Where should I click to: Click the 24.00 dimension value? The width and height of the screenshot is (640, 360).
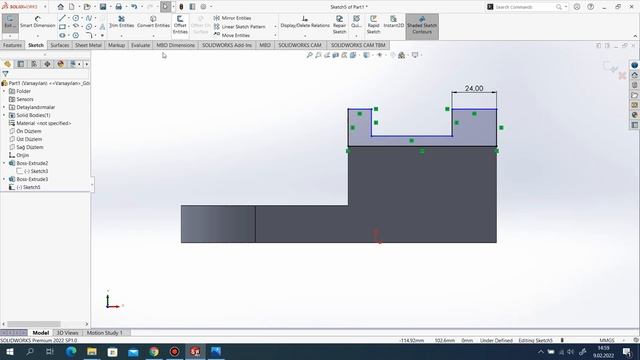coord(474,88)
